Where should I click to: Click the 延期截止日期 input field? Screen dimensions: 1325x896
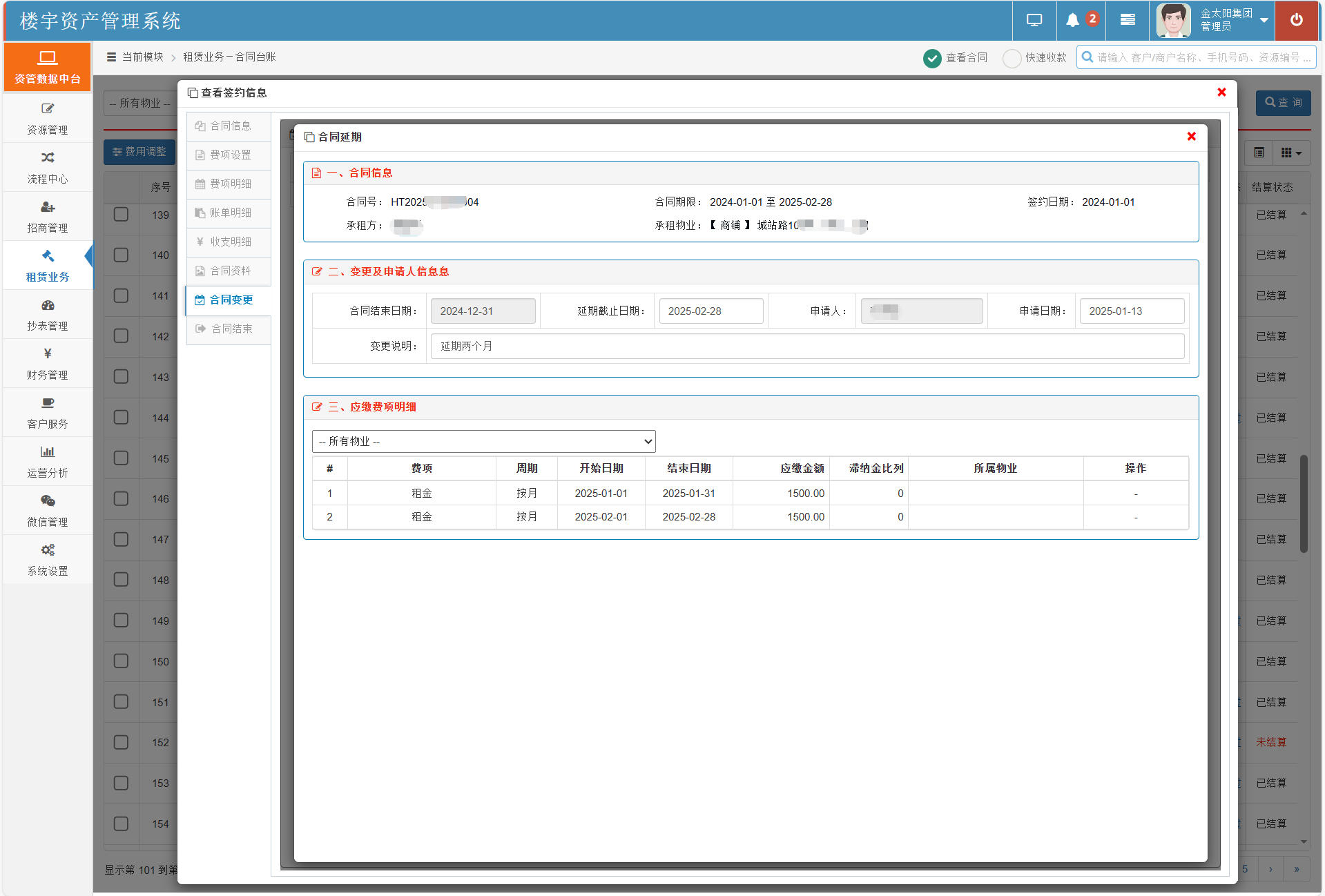(x=710, y=311)
